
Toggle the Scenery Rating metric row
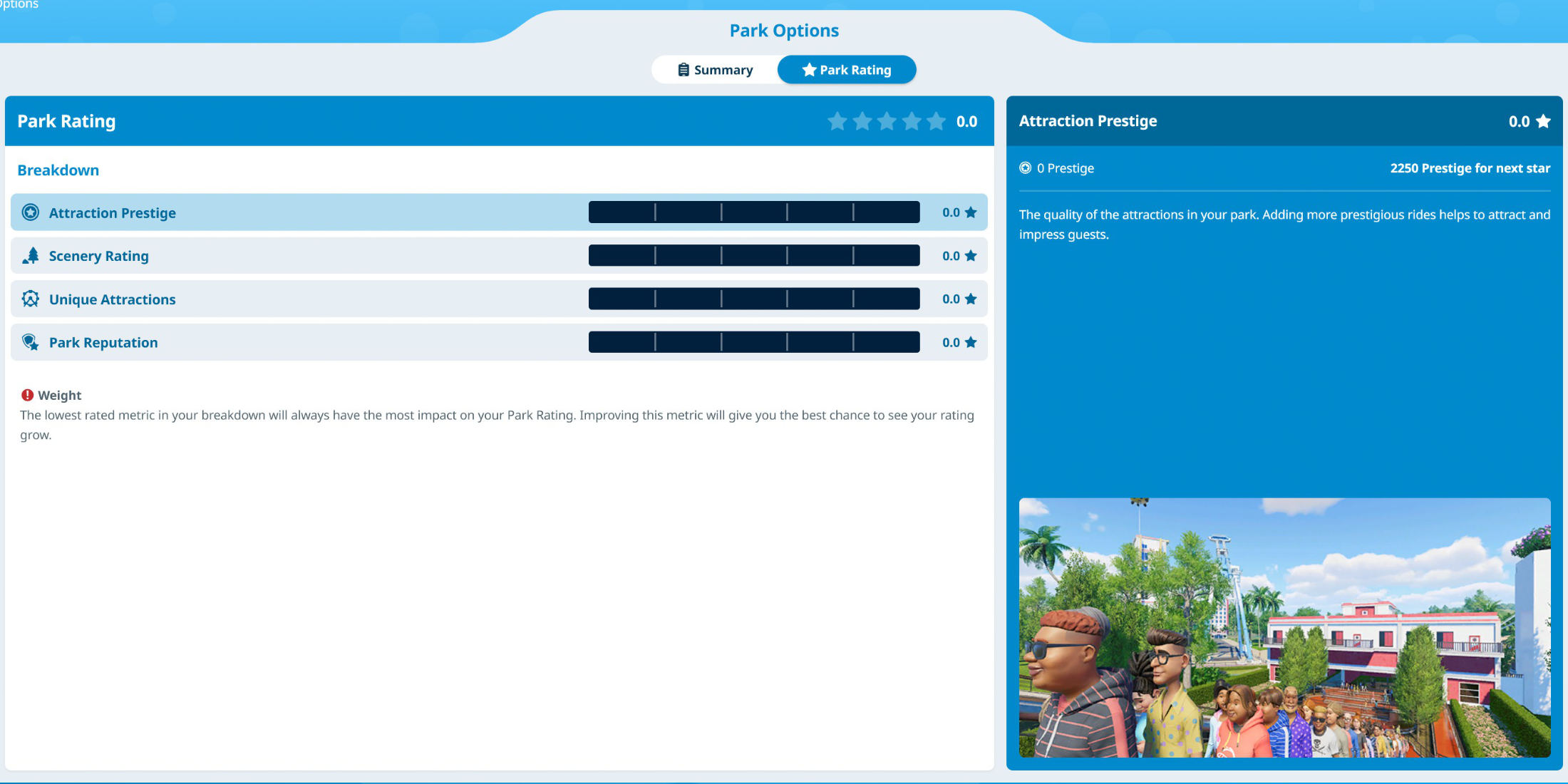tap(497, 255)
